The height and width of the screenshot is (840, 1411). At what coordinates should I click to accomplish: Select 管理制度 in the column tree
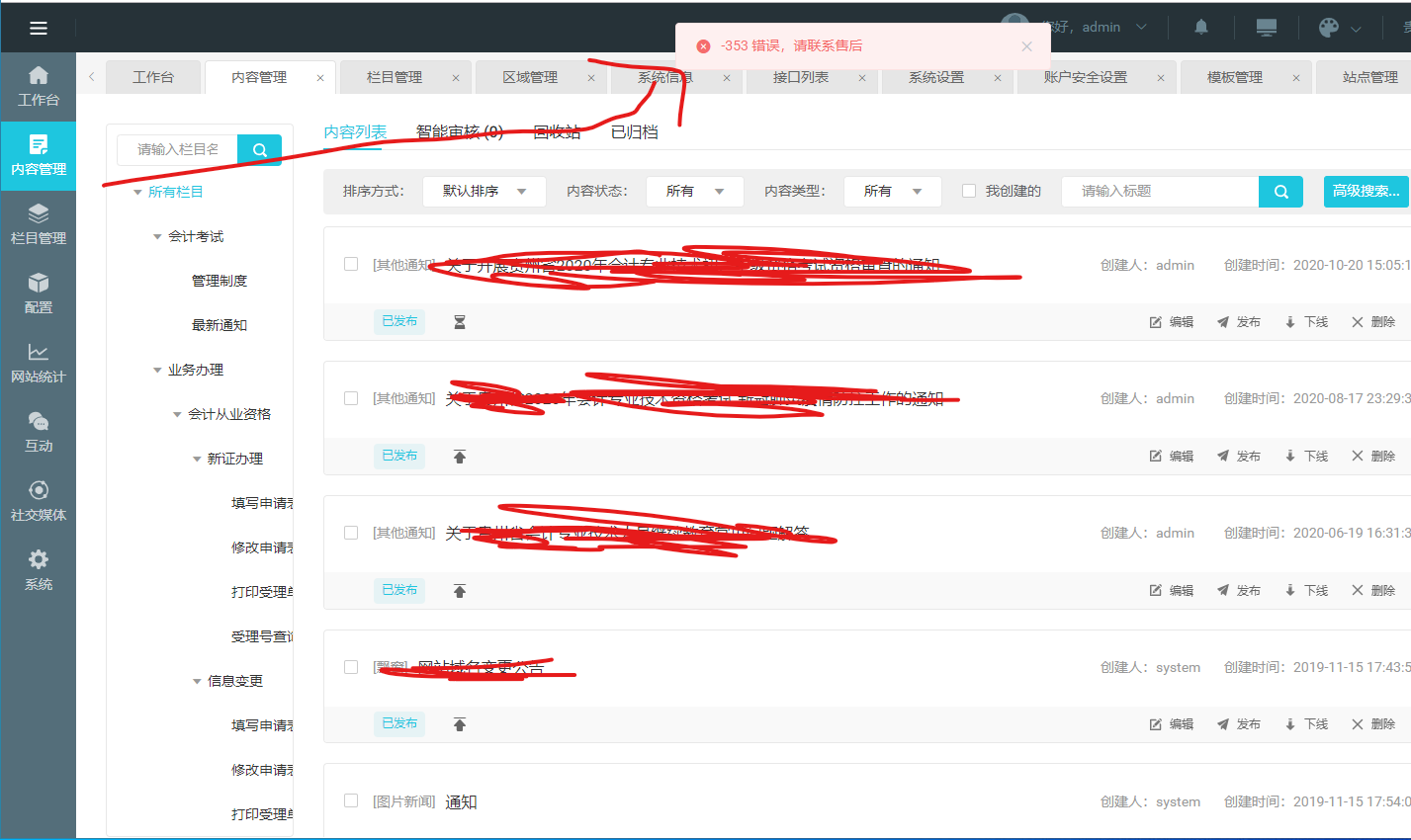(220, 282)
